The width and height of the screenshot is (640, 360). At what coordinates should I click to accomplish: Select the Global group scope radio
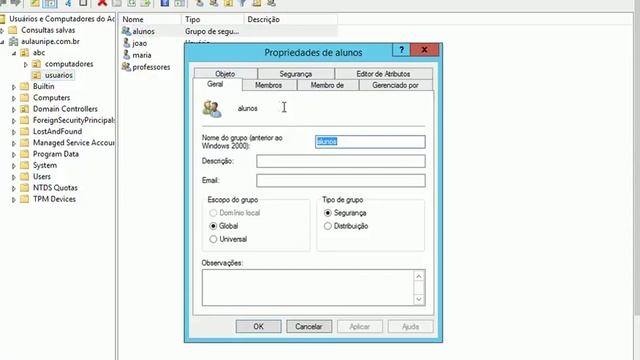click(213, 226)
